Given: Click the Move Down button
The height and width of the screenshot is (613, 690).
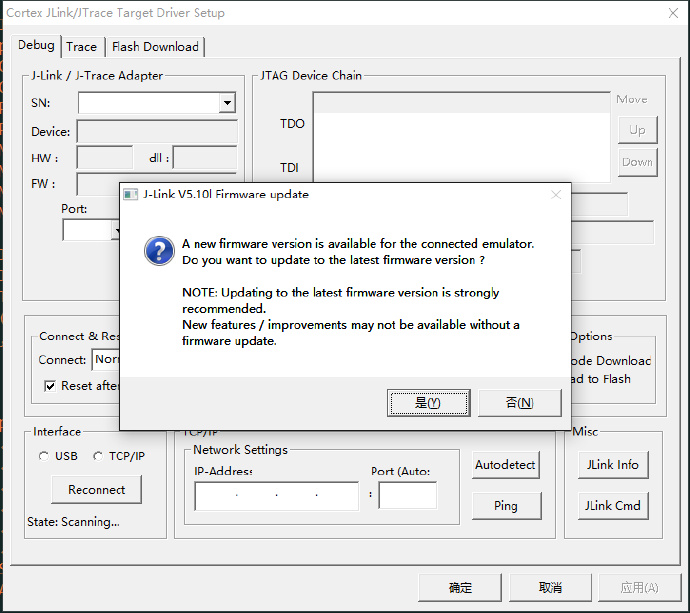Looking at the screenshot, I should [637, 162].
